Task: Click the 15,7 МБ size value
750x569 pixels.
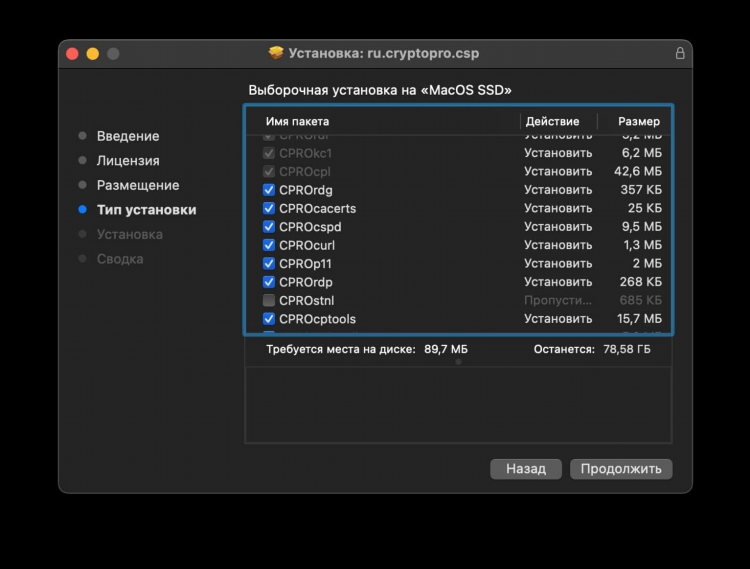Action: (x=639, y=319)
